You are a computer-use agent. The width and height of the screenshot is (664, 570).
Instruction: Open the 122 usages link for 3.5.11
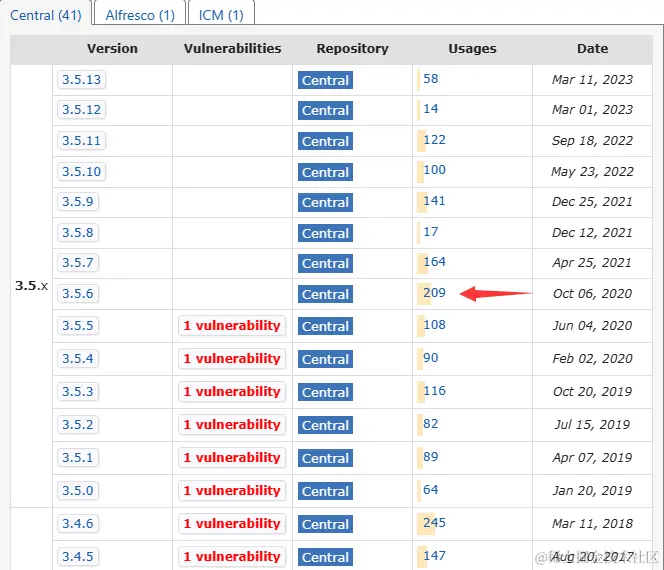pyautogui.click(x=434, y=140)
